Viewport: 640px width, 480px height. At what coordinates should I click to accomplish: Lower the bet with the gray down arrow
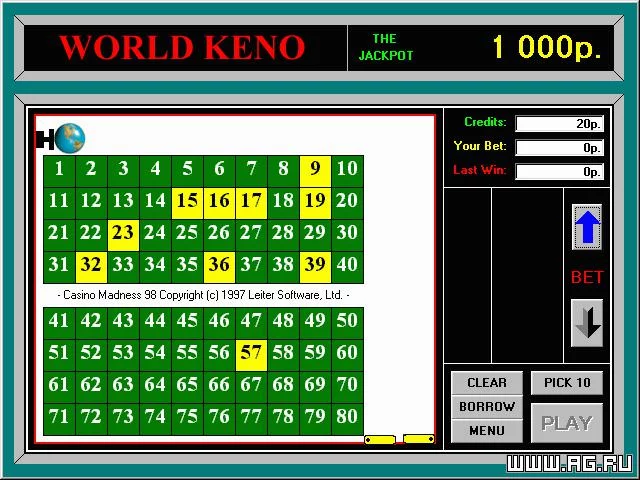tap(587, 323)
